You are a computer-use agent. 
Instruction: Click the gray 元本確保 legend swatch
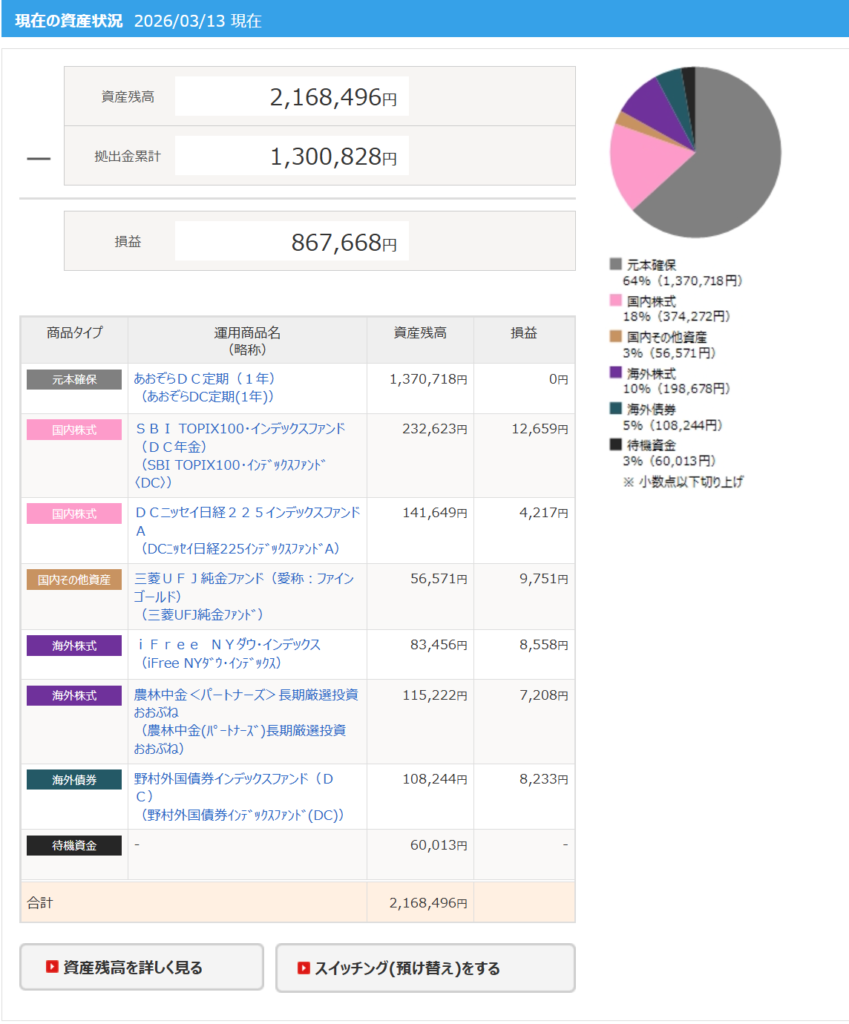point(615,264)
